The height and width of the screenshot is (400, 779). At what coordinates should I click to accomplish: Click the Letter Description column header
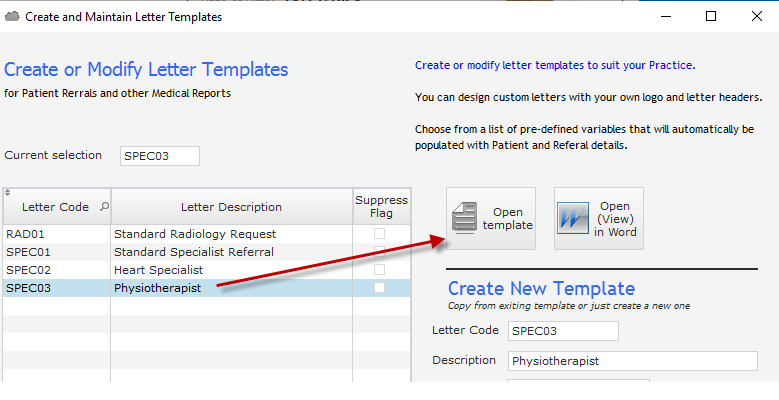(232, 207)
